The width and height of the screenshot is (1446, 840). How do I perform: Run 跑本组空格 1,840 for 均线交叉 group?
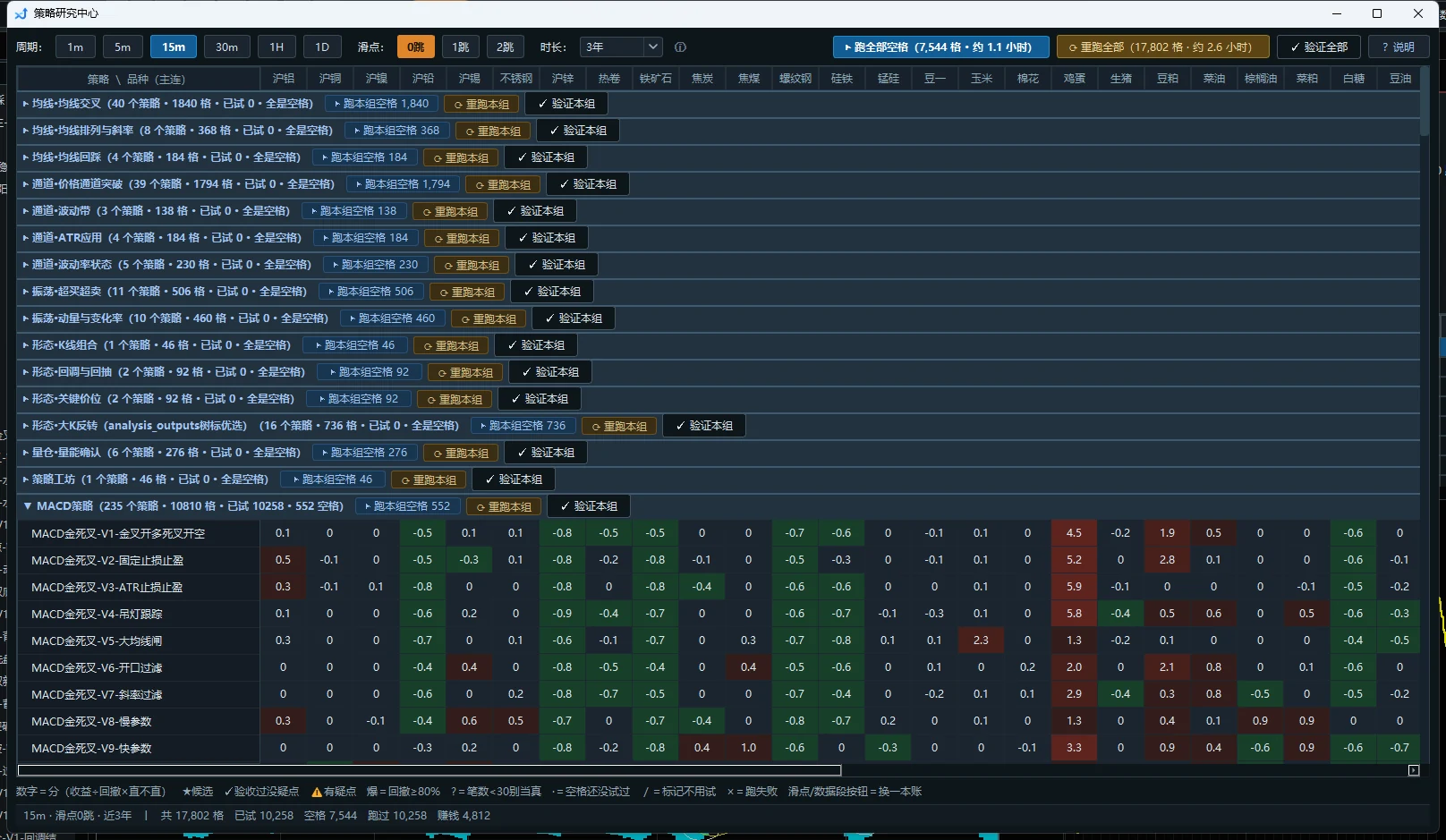click(381, 104)
